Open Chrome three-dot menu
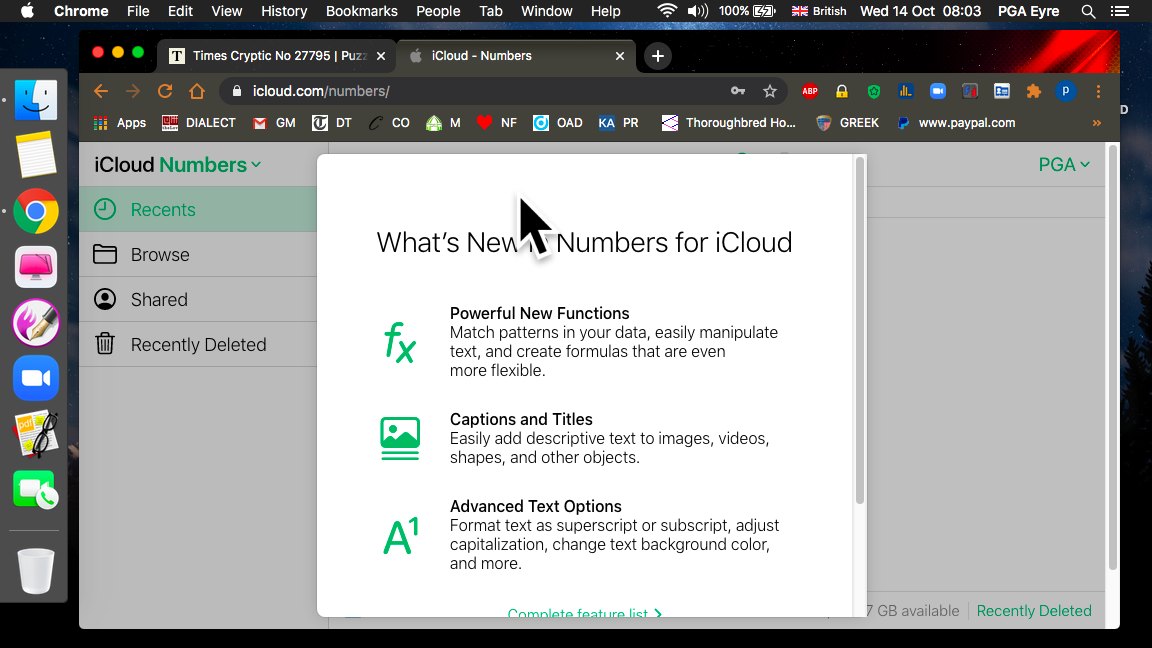This screenshot has width=1152, height=648. point(1098,91)
